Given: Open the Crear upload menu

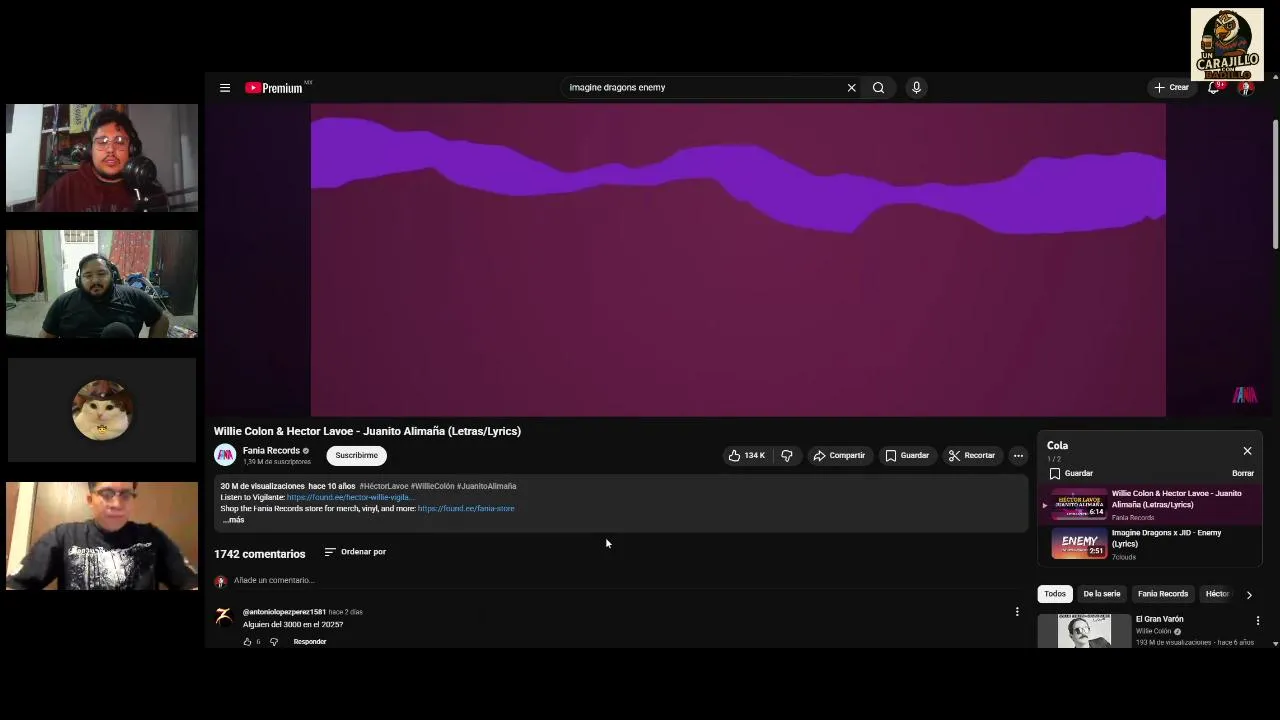Looking at the screenshot, I should [x=1171, y=88].
